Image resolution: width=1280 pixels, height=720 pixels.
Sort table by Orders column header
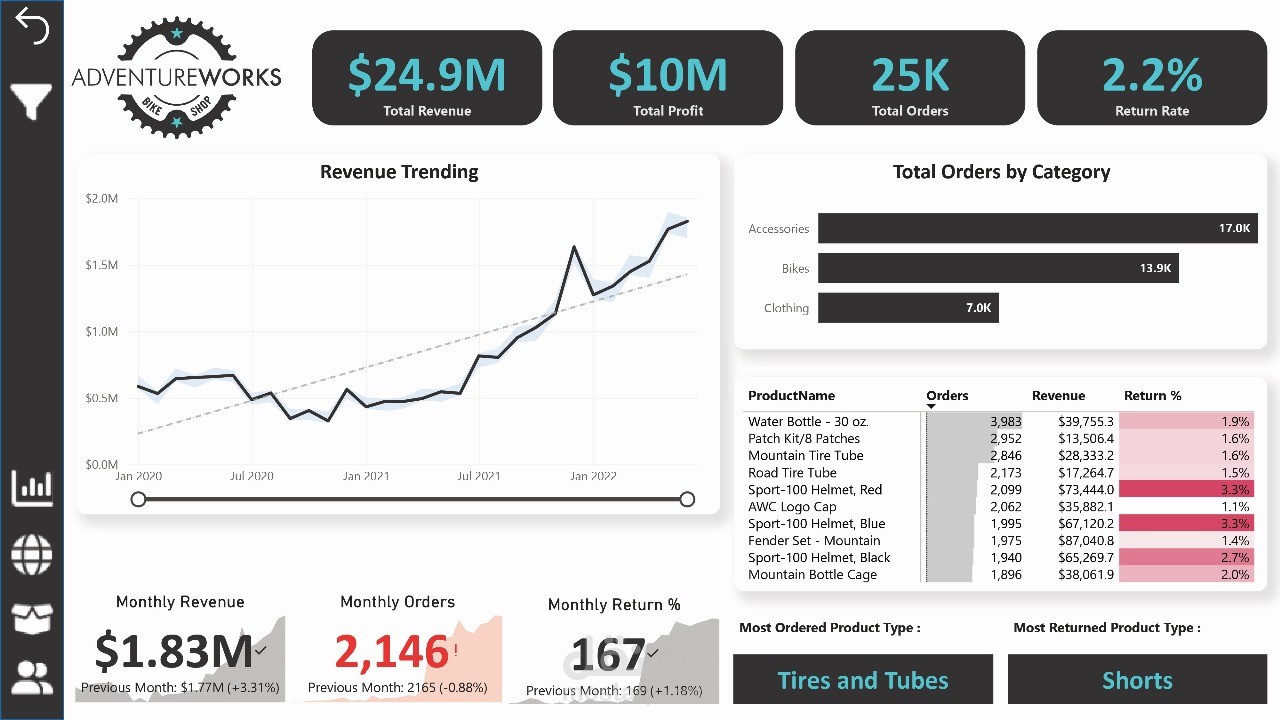pos(947,395)
